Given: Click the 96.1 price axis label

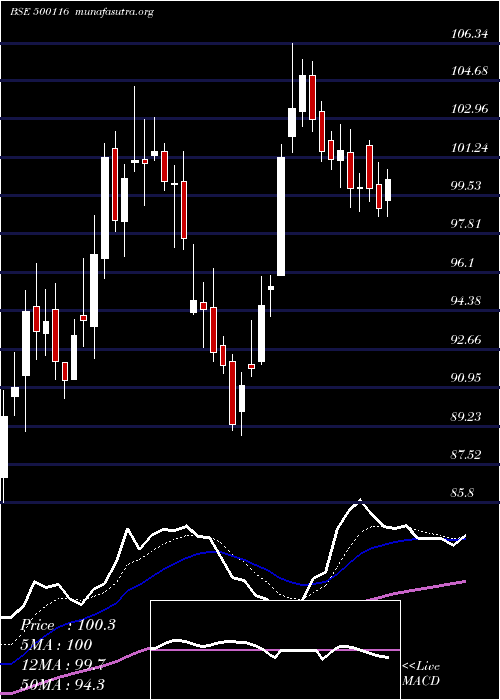Looking at the screenshot, I should coord(463,262).
